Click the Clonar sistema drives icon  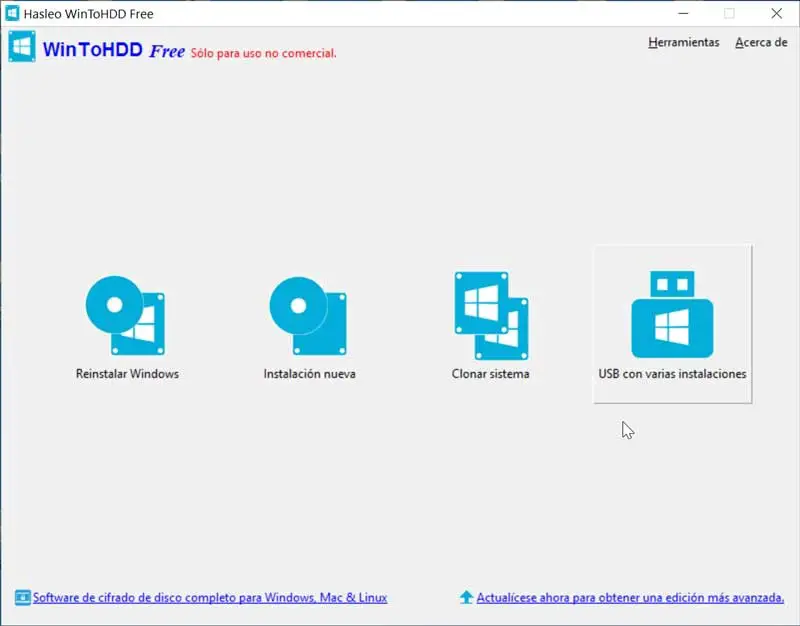point(491,316)
